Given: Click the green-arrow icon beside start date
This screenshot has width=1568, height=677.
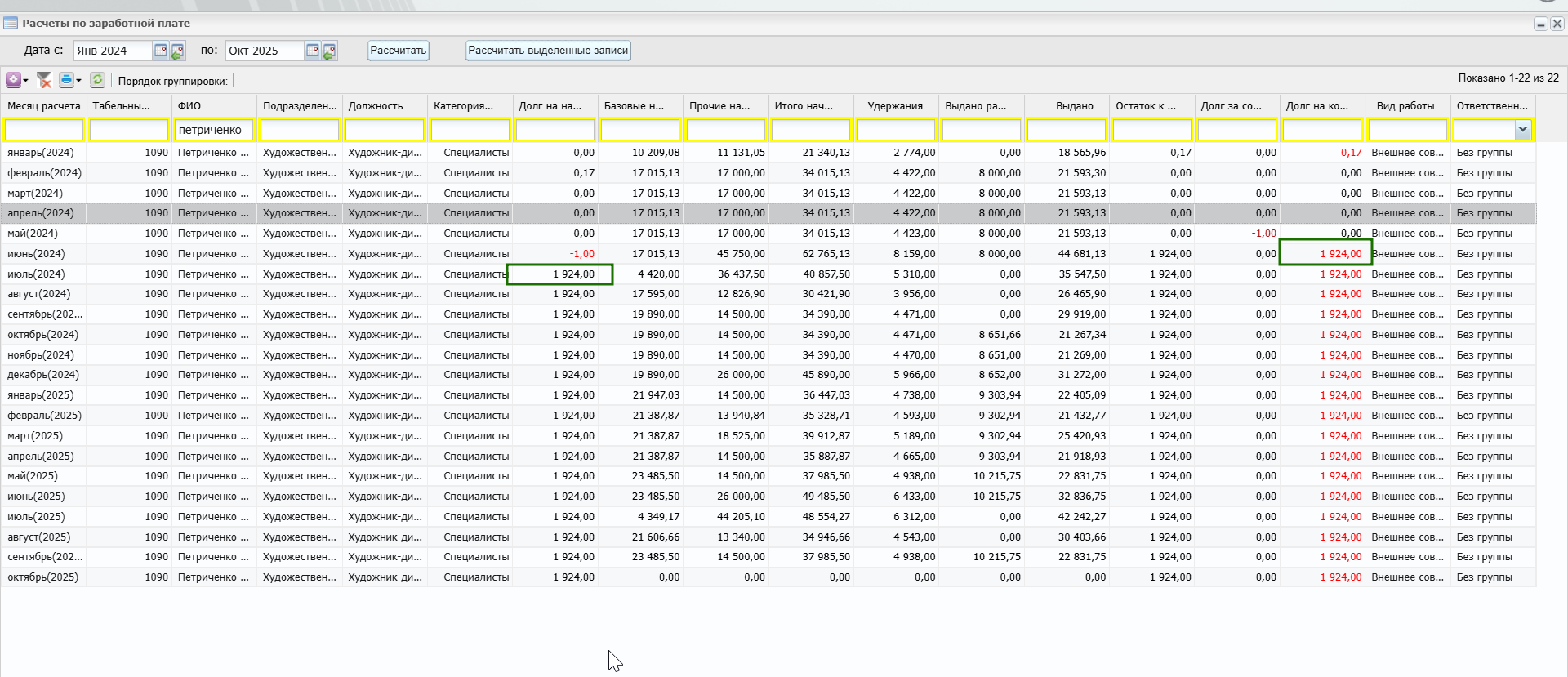Looking at the screenshot, I should [x=177, y=51].
